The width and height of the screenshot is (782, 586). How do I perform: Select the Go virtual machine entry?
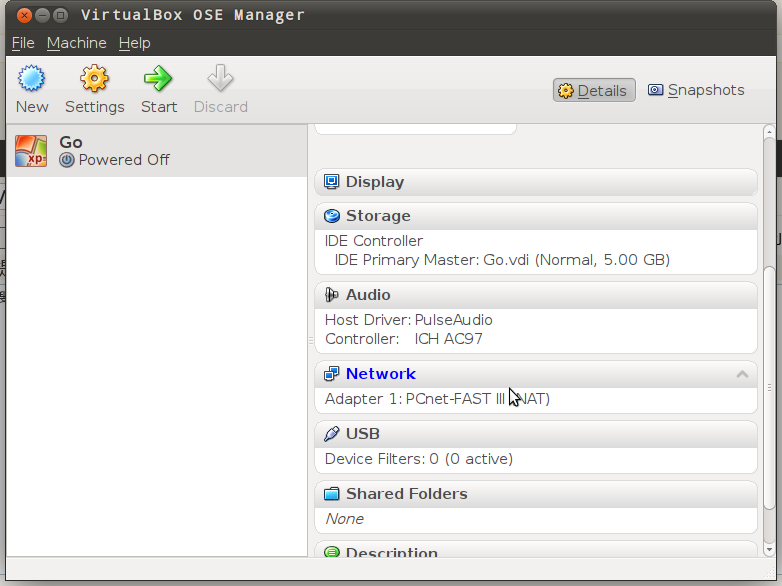tap(157, 151)
